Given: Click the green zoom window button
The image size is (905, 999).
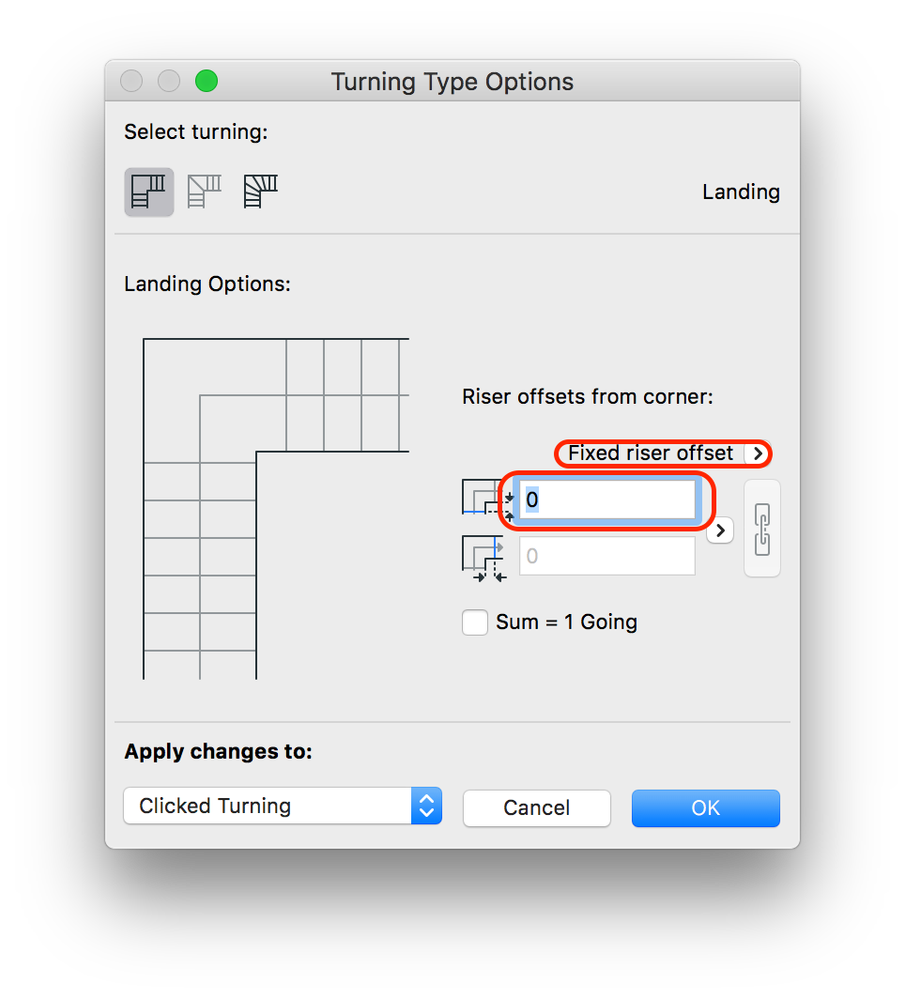Looking at the screenshot, I should pos(206,81).
